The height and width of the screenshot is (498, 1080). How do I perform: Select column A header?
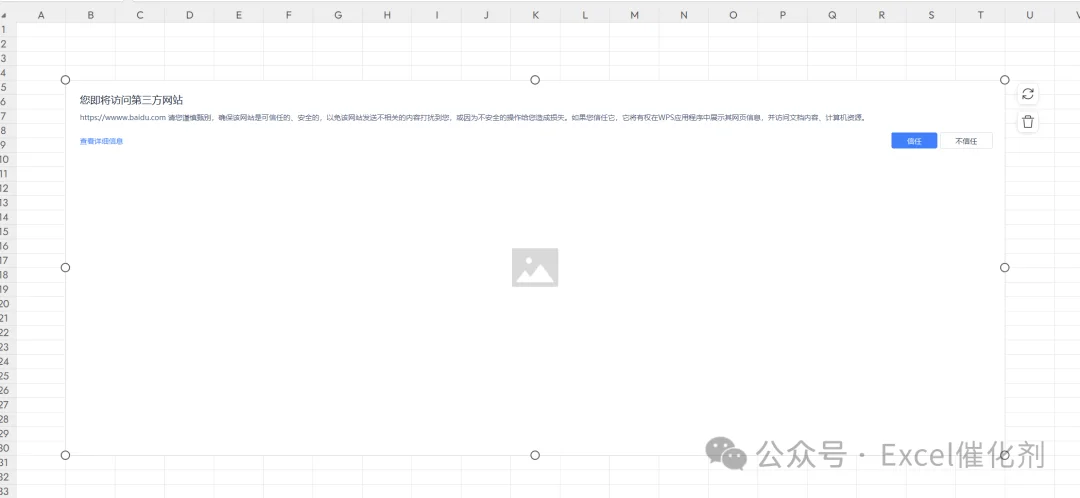click(x=41, y=15)
